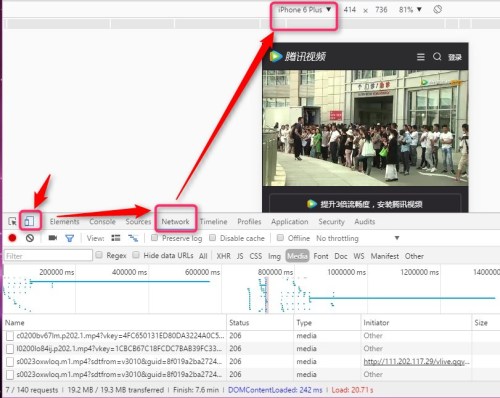500x398 pixels.
Task: Filter requests by CSS
Action: tap(256, 256)
